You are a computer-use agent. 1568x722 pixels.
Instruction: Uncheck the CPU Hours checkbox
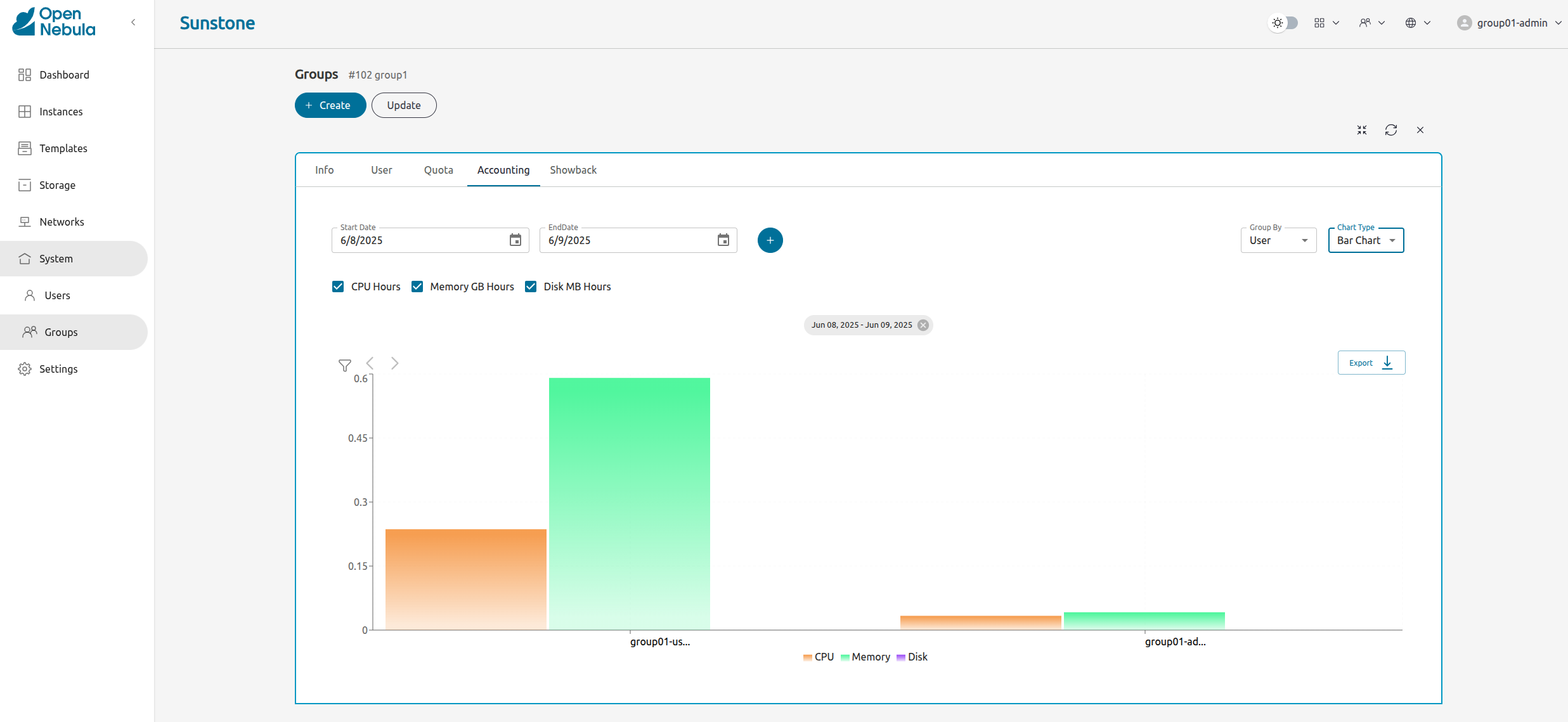click(338, 287)
